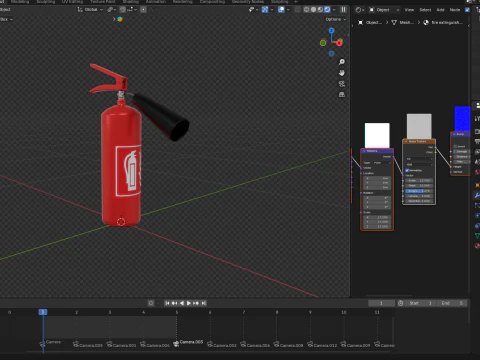This screenshot has width=480, height=360.
Task: Click the blue Z axis gizmo handle
Action: [x=331, y=31]
